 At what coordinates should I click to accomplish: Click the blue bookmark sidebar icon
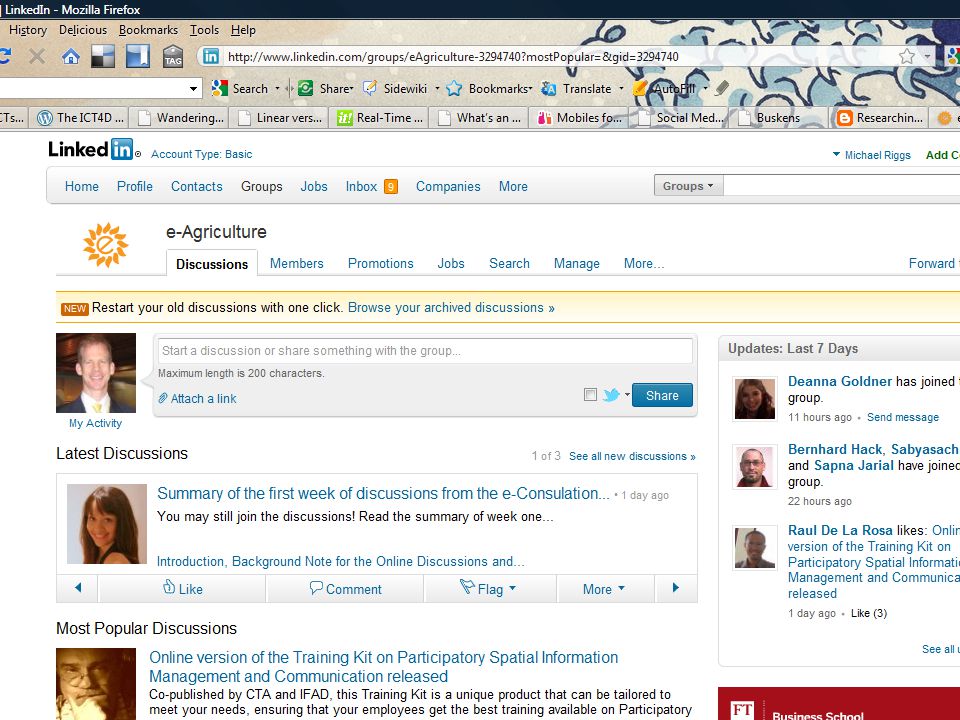(138, 57)
